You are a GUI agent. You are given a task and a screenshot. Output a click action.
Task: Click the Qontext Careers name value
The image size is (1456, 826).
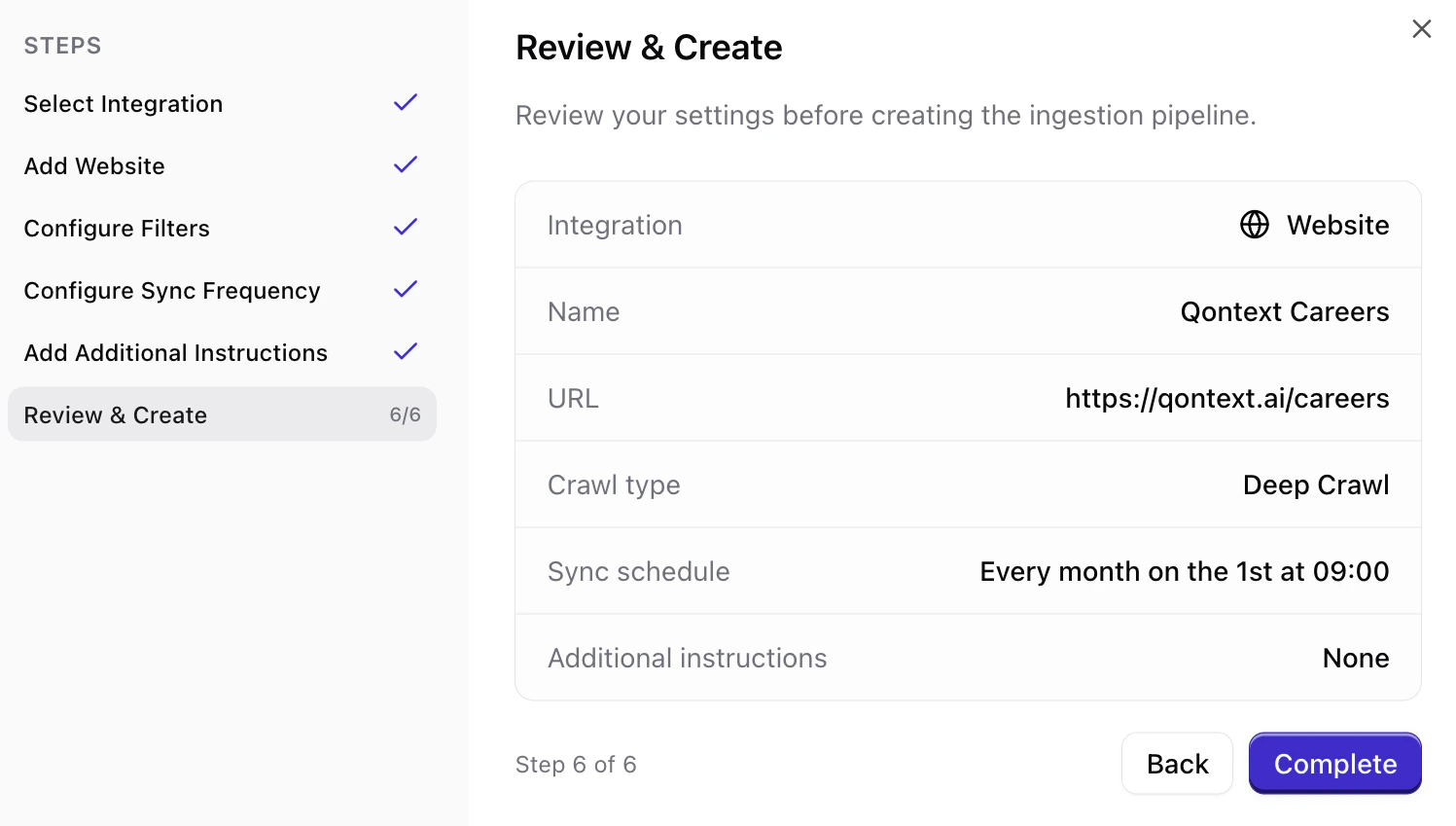[x=1285, y=311]
